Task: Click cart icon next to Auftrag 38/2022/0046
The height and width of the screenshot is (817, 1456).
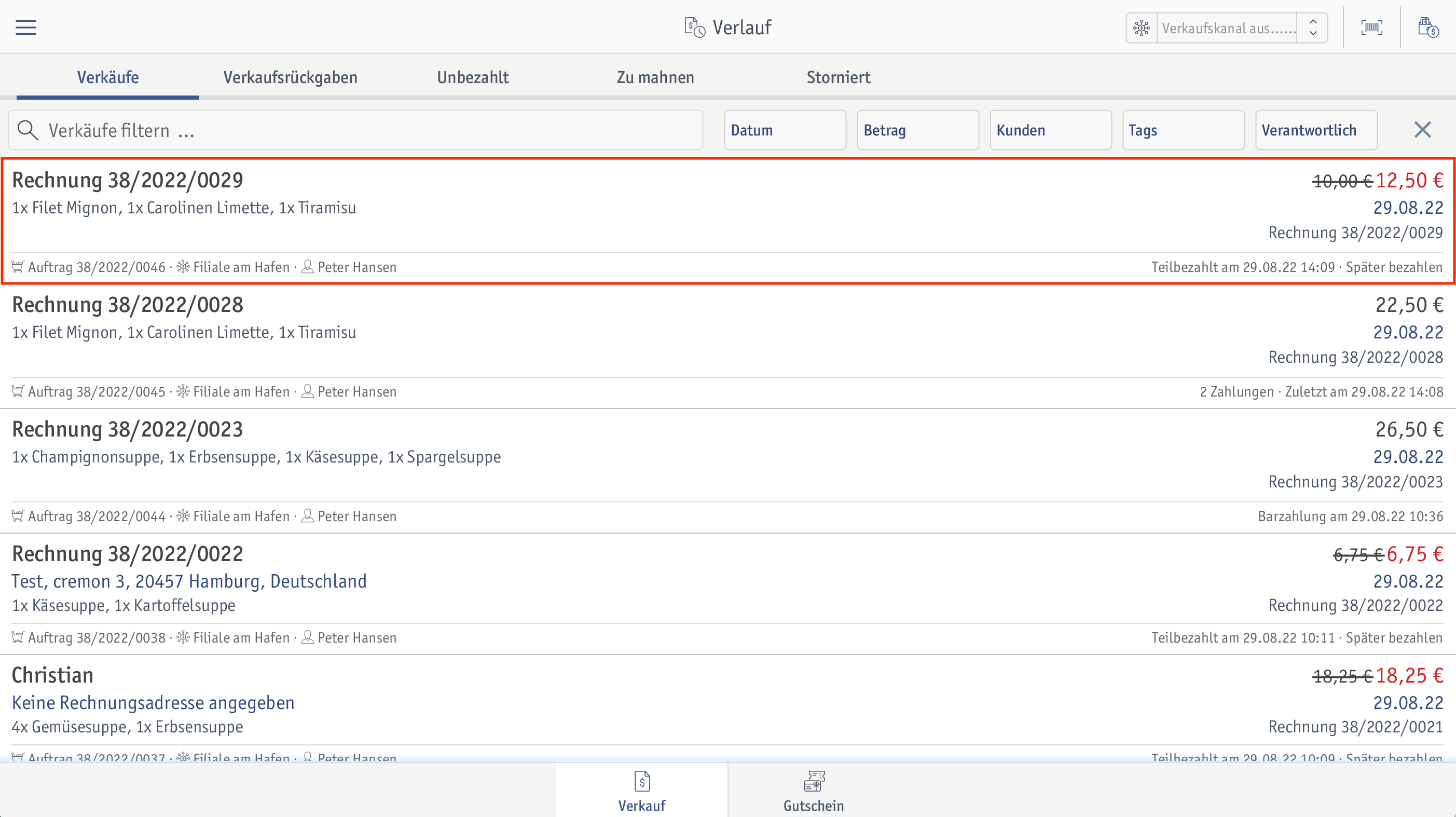Action: click(x=18, y=267)
